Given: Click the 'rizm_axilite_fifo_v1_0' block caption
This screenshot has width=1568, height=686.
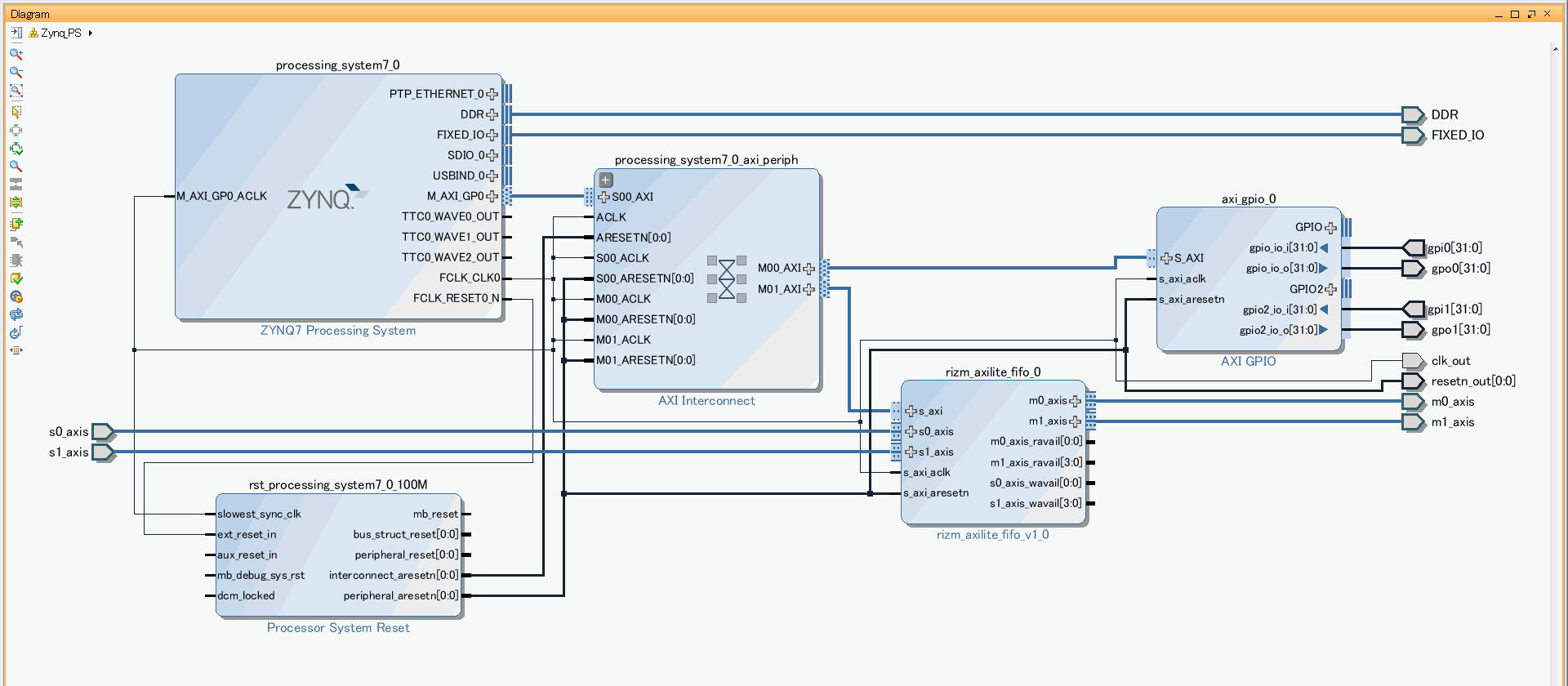Looking at the screenshot, I should pyautogui.click(x=992, y=534).
